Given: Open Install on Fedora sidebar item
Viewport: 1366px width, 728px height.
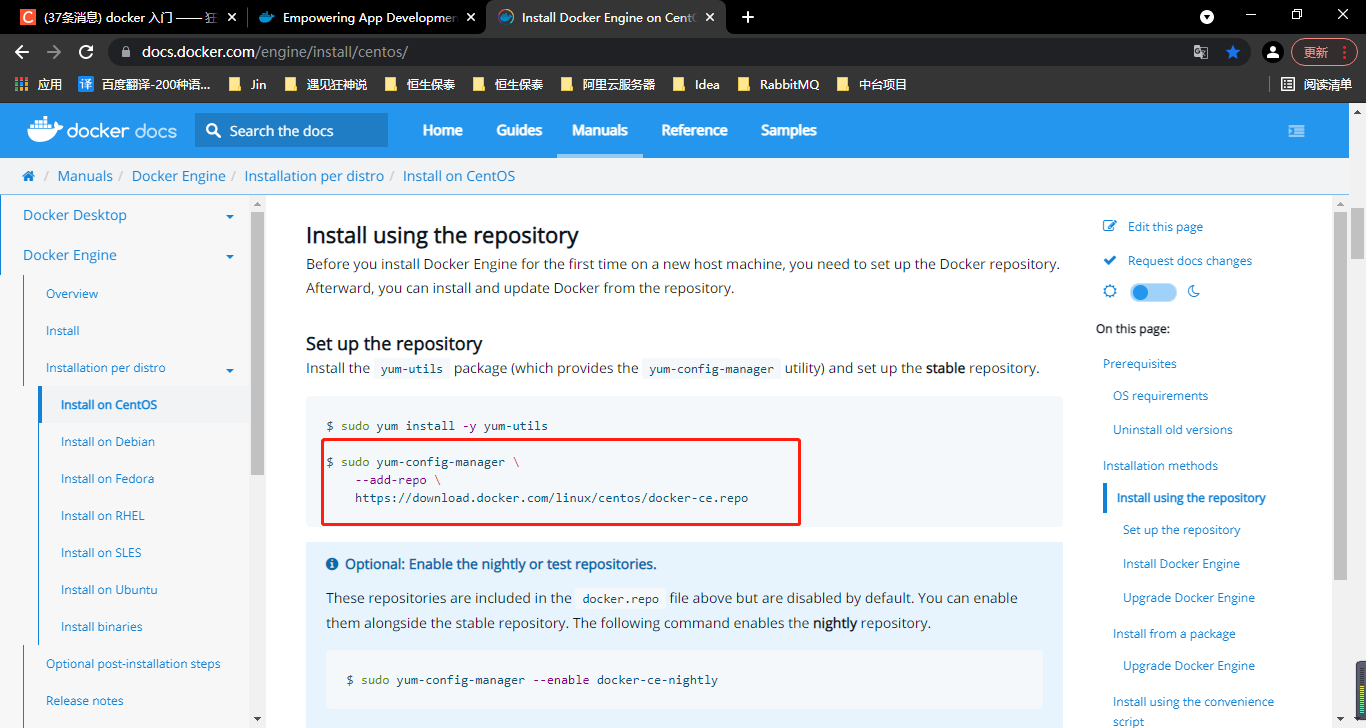Looking at the screenshot, I should click(x=107, y=479).
